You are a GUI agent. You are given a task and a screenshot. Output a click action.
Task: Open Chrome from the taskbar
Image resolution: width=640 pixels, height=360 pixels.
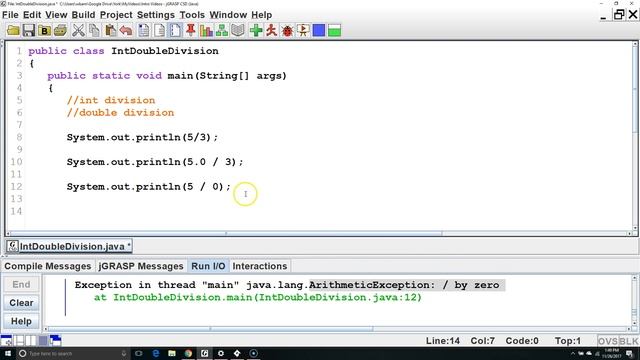tap(188, 353)
